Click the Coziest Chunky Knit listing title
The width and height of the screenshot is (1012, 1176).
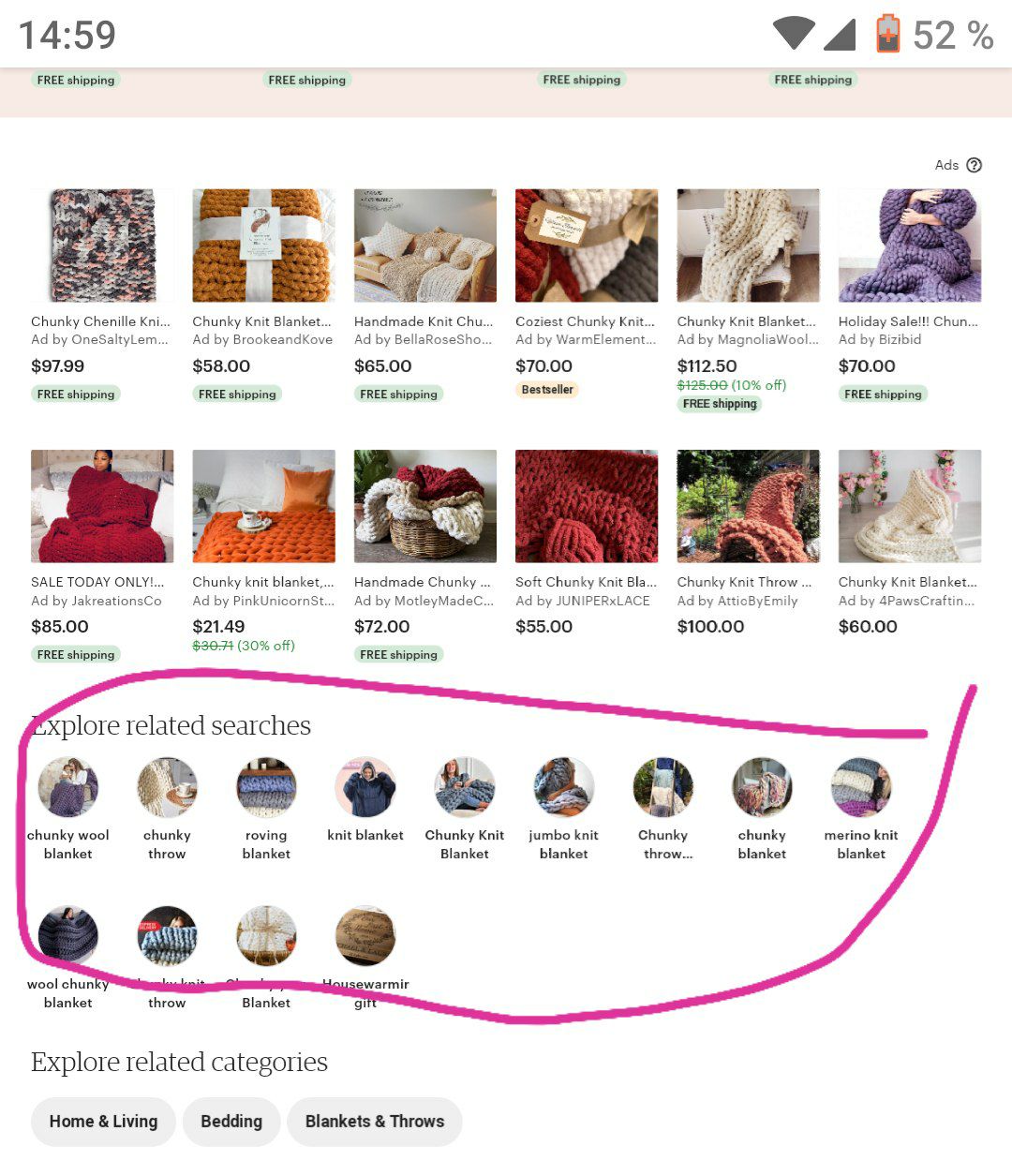click(x=585, y=321)
